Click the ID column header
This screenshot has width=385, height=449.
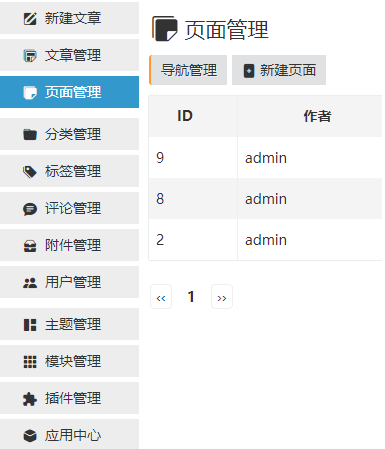(x=185, y=116)
